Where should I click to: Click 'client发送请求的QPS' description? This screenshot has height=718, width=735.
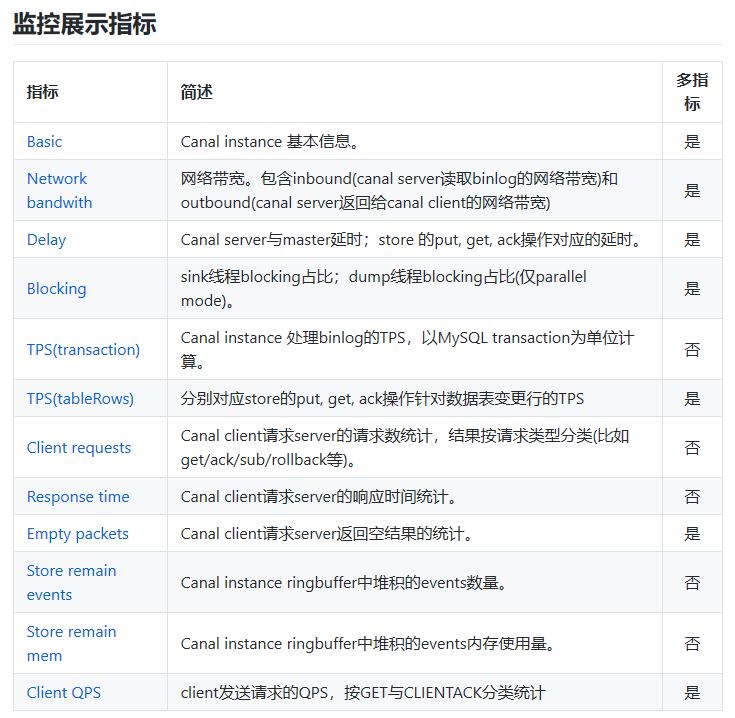pos(363,693)
